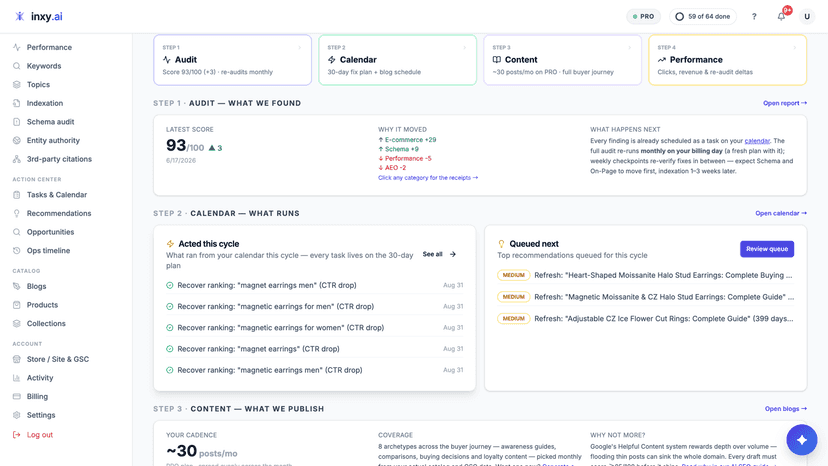Open the help question mark icon

[754, 16]
